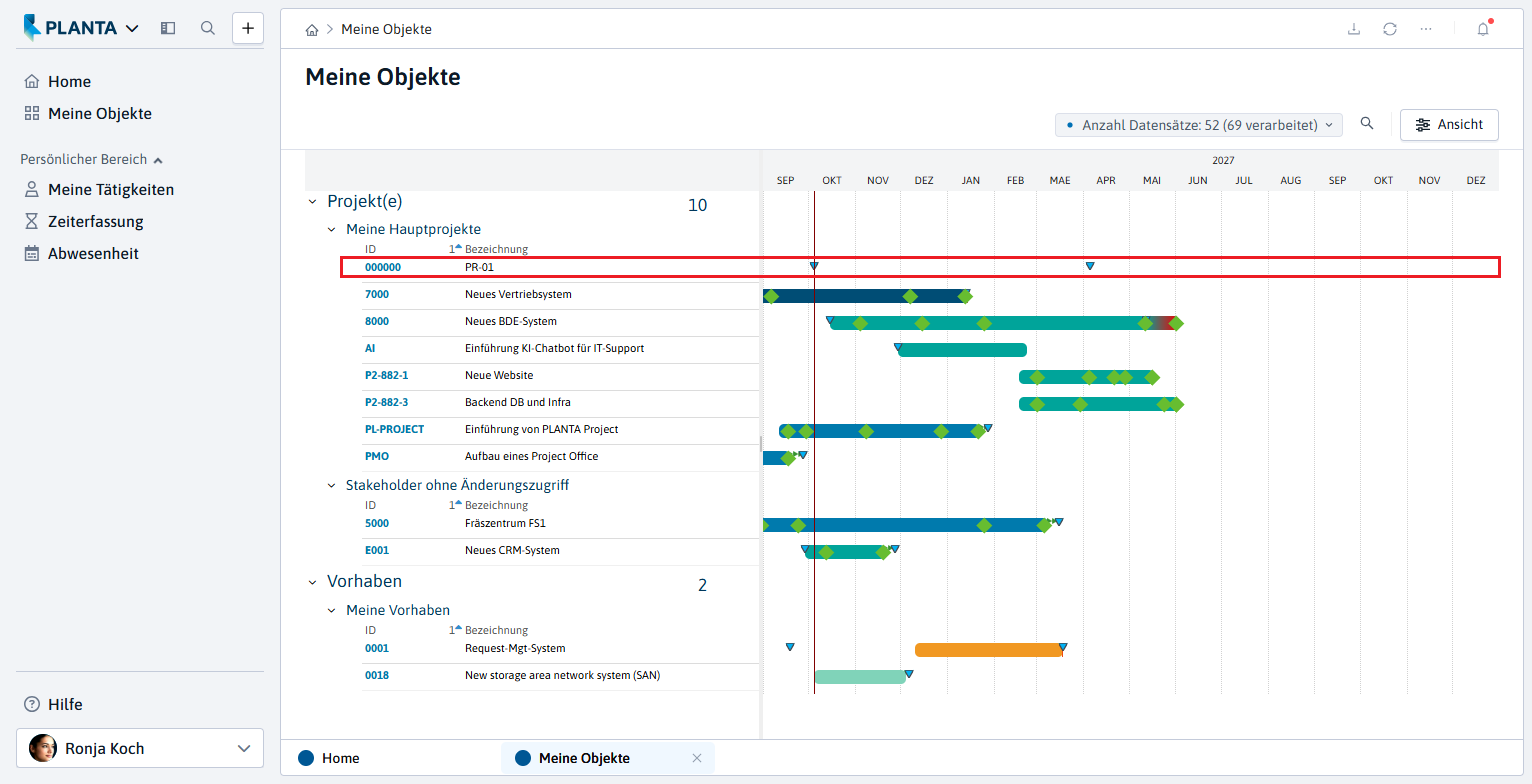The image size is (1532, 784).
Task: Click the SAN light green Gantt bar
Action: [x=860, y=677]
